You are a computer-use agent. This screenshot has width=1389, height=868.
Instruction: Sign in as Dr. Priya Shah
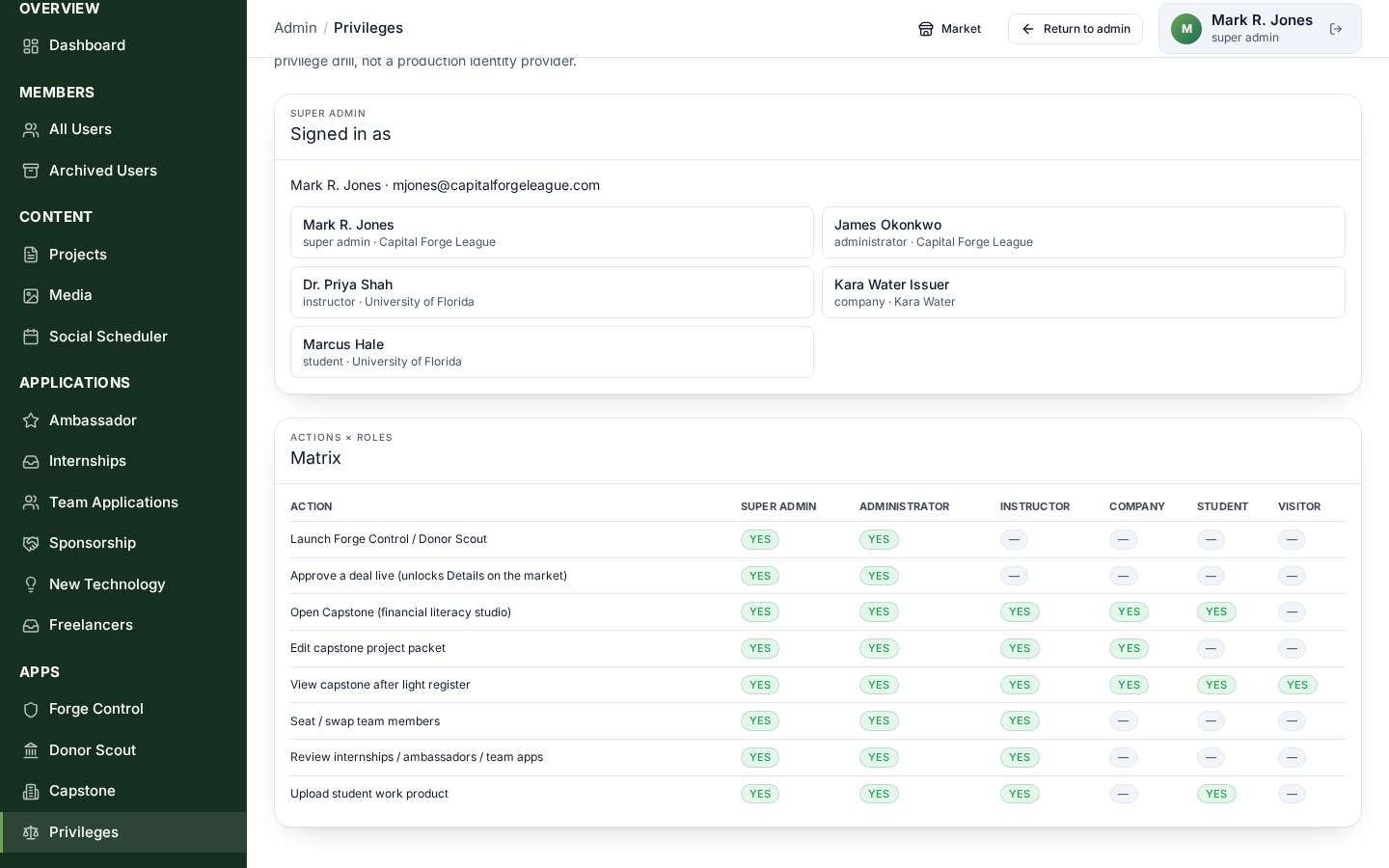click(552, 292)
